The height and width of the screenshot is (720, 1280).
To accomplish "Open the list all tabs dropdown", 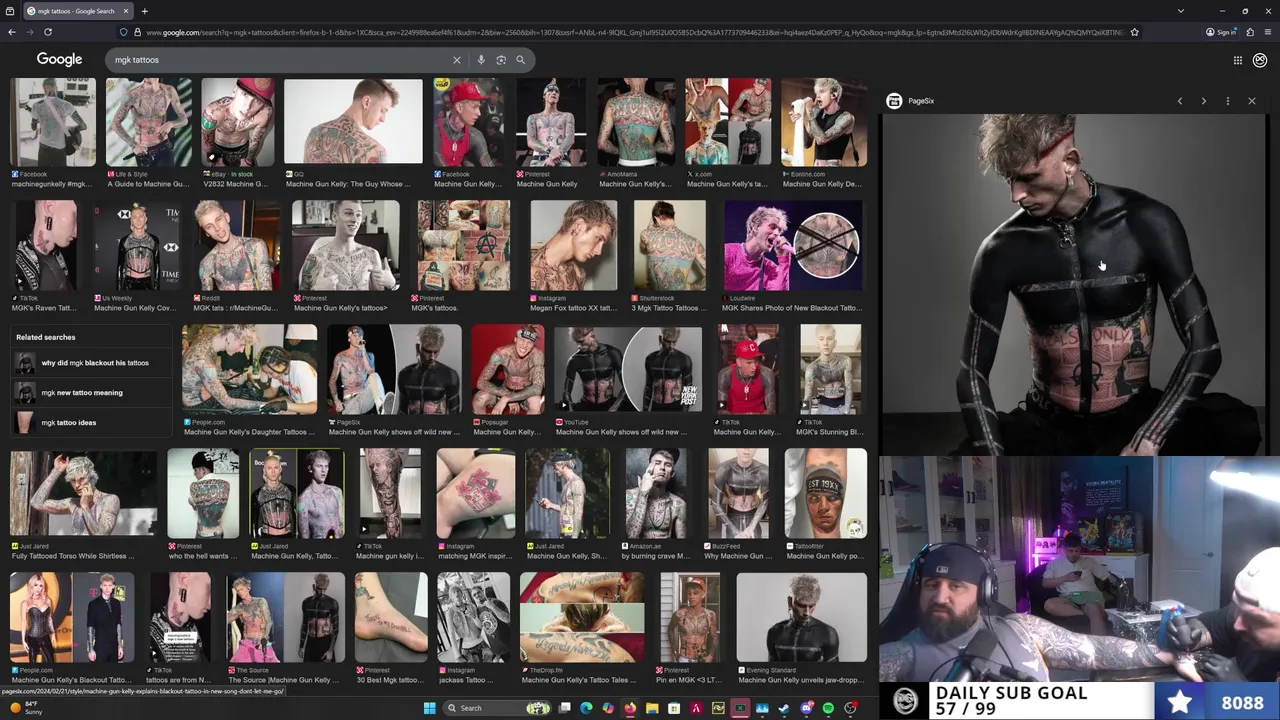I will pyautogui.click(x=1181, y=11).
